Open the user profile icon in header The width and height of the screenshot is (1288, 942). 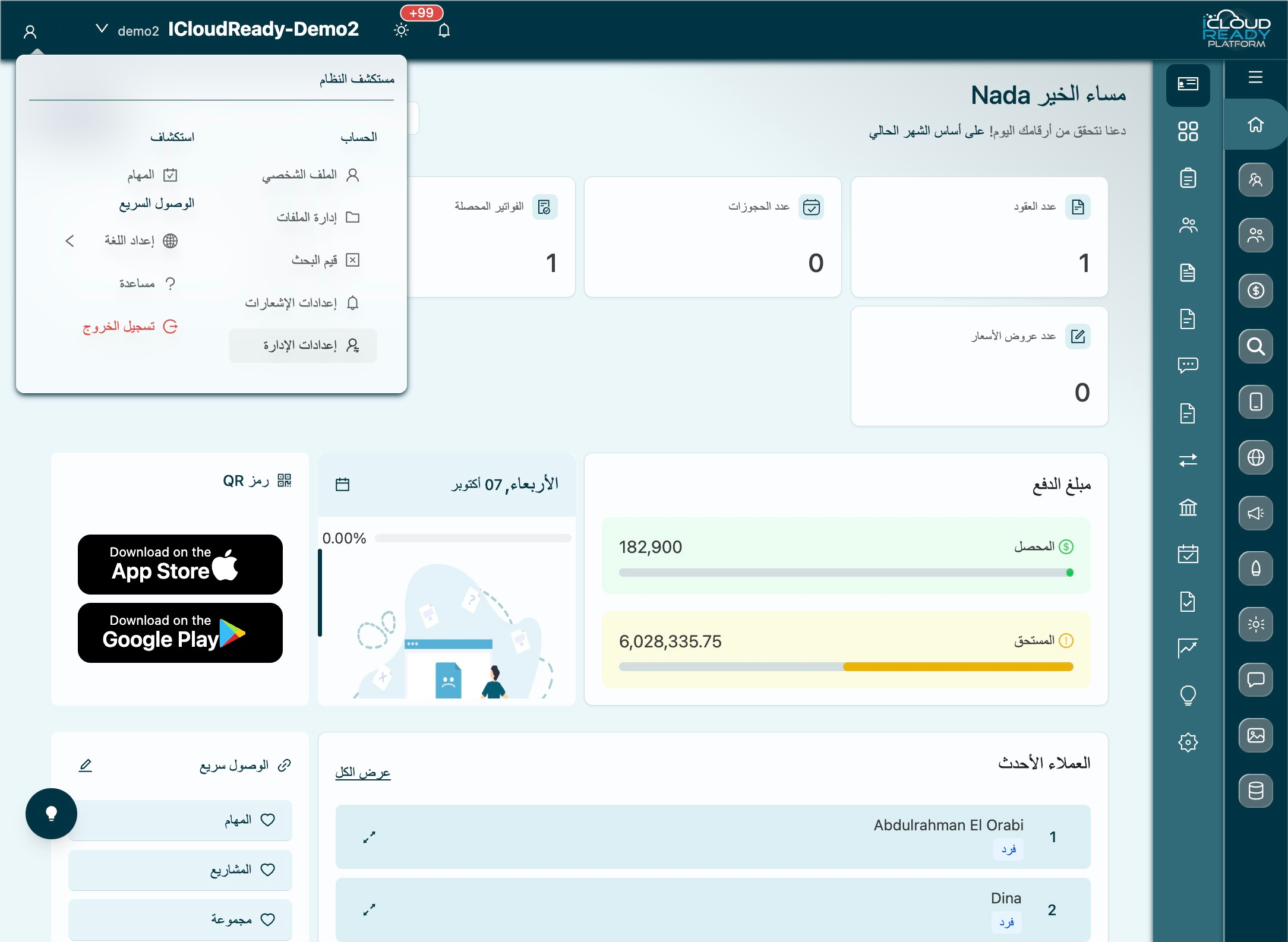pyautogui.click(x=30, y=31)
